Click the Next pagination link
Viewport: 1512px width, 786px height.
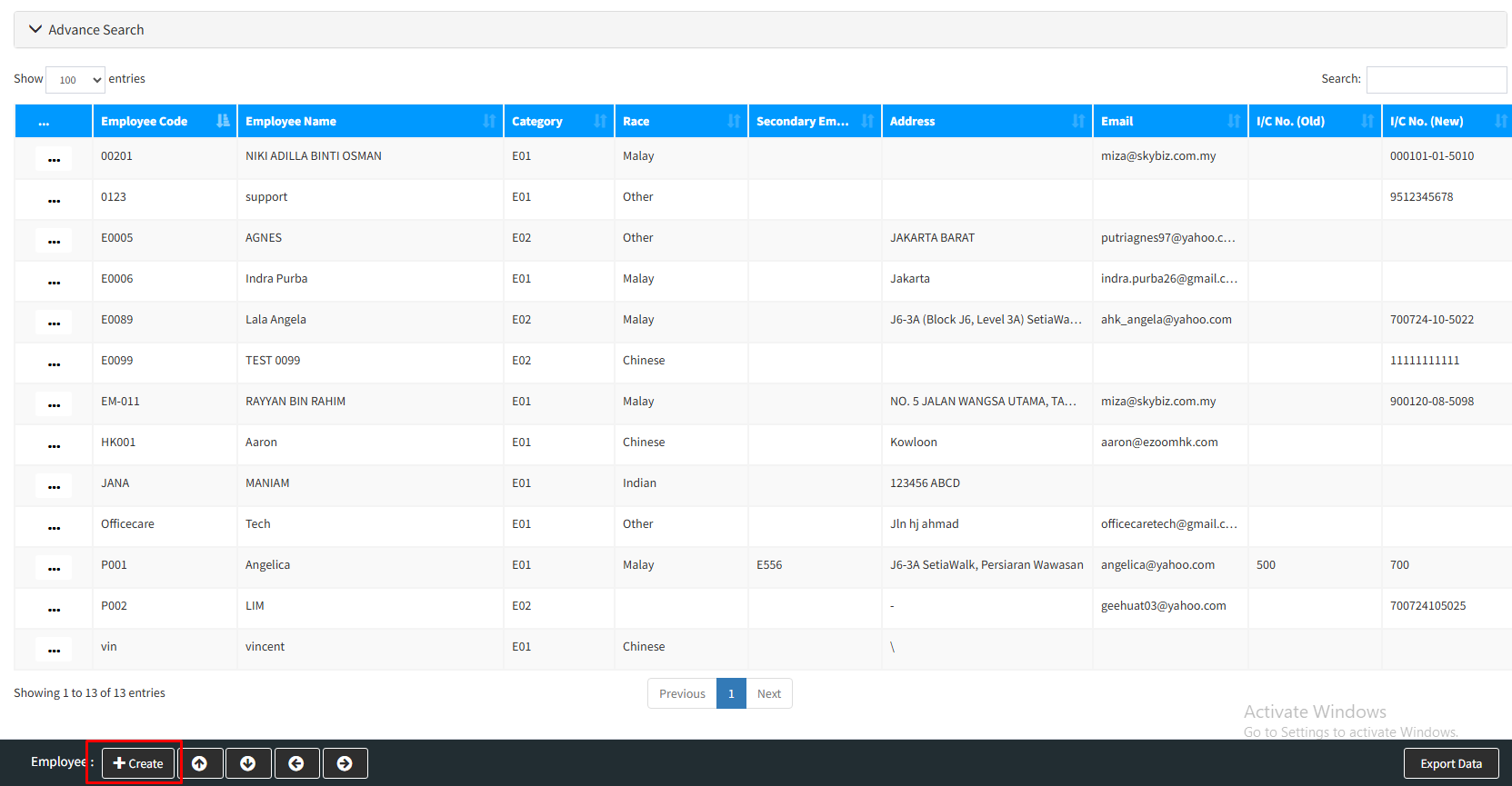769,693
